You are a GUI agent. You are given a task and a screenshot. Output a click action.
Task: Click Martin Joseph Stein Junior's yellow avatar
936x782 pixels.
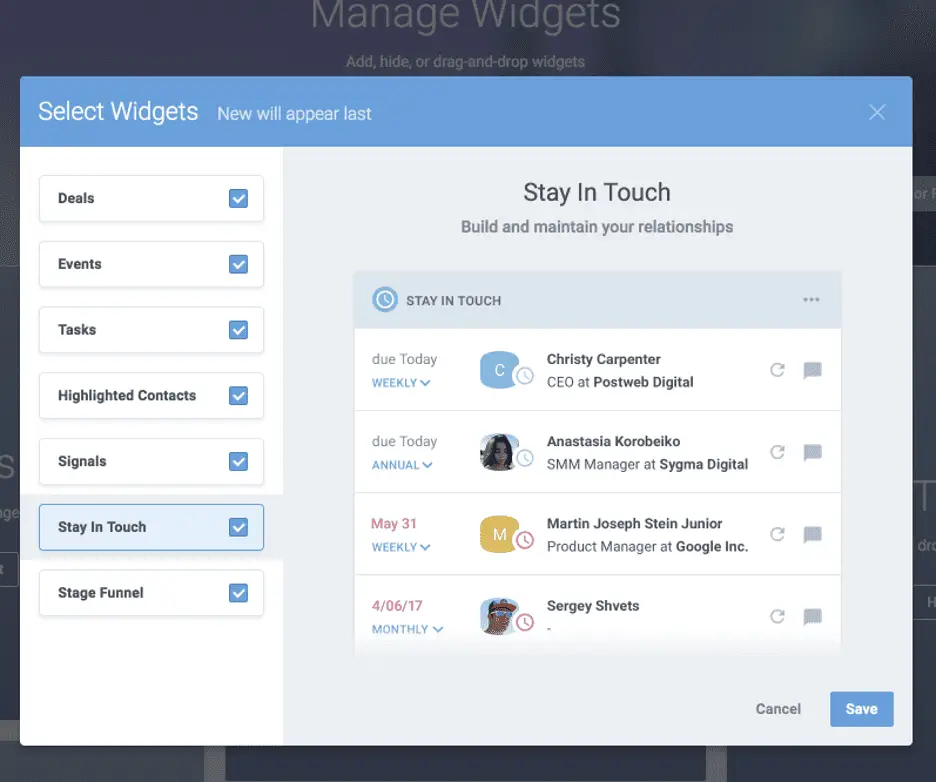(499, 534)
